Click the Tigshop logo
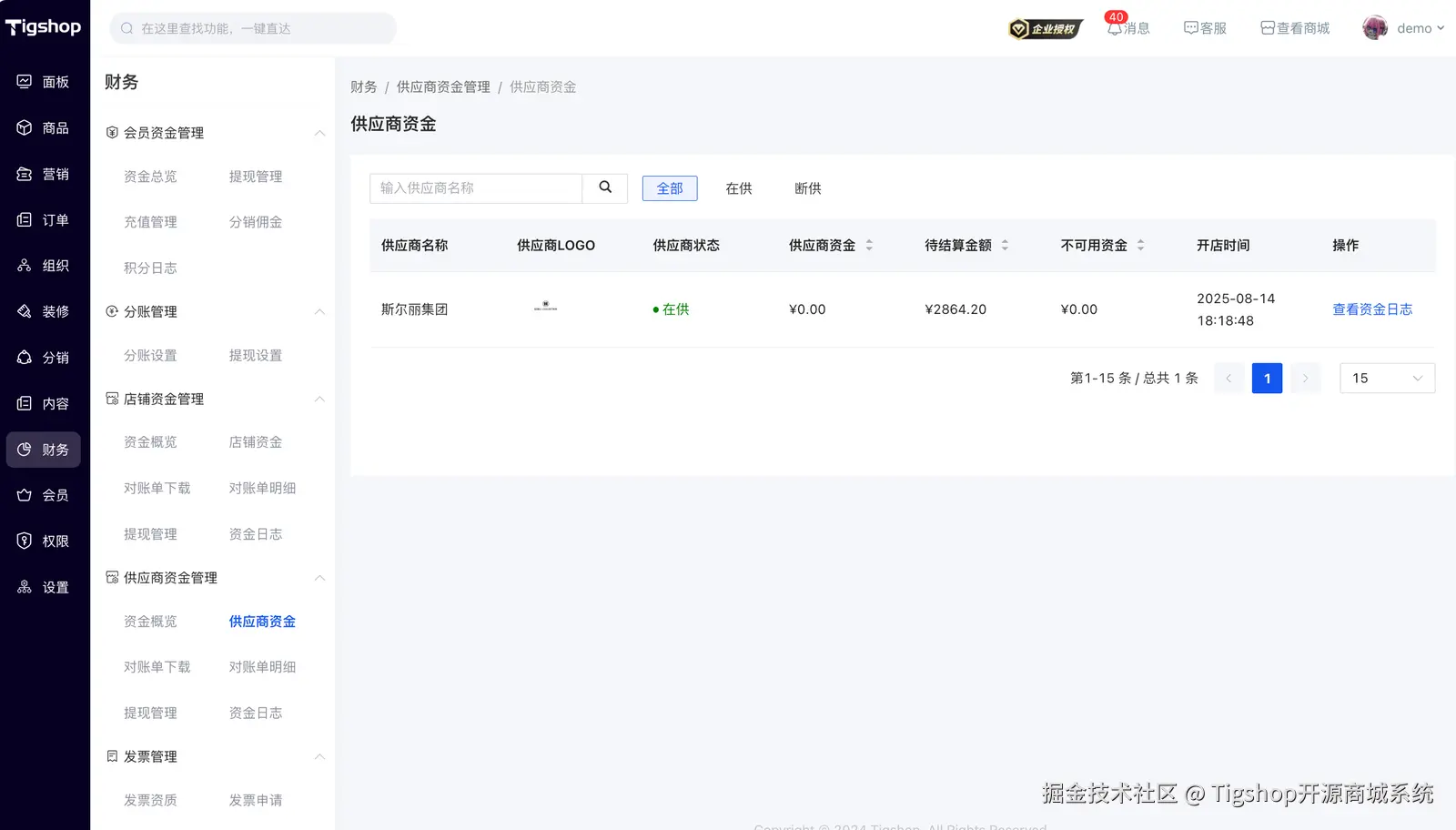 pos(43,27)
